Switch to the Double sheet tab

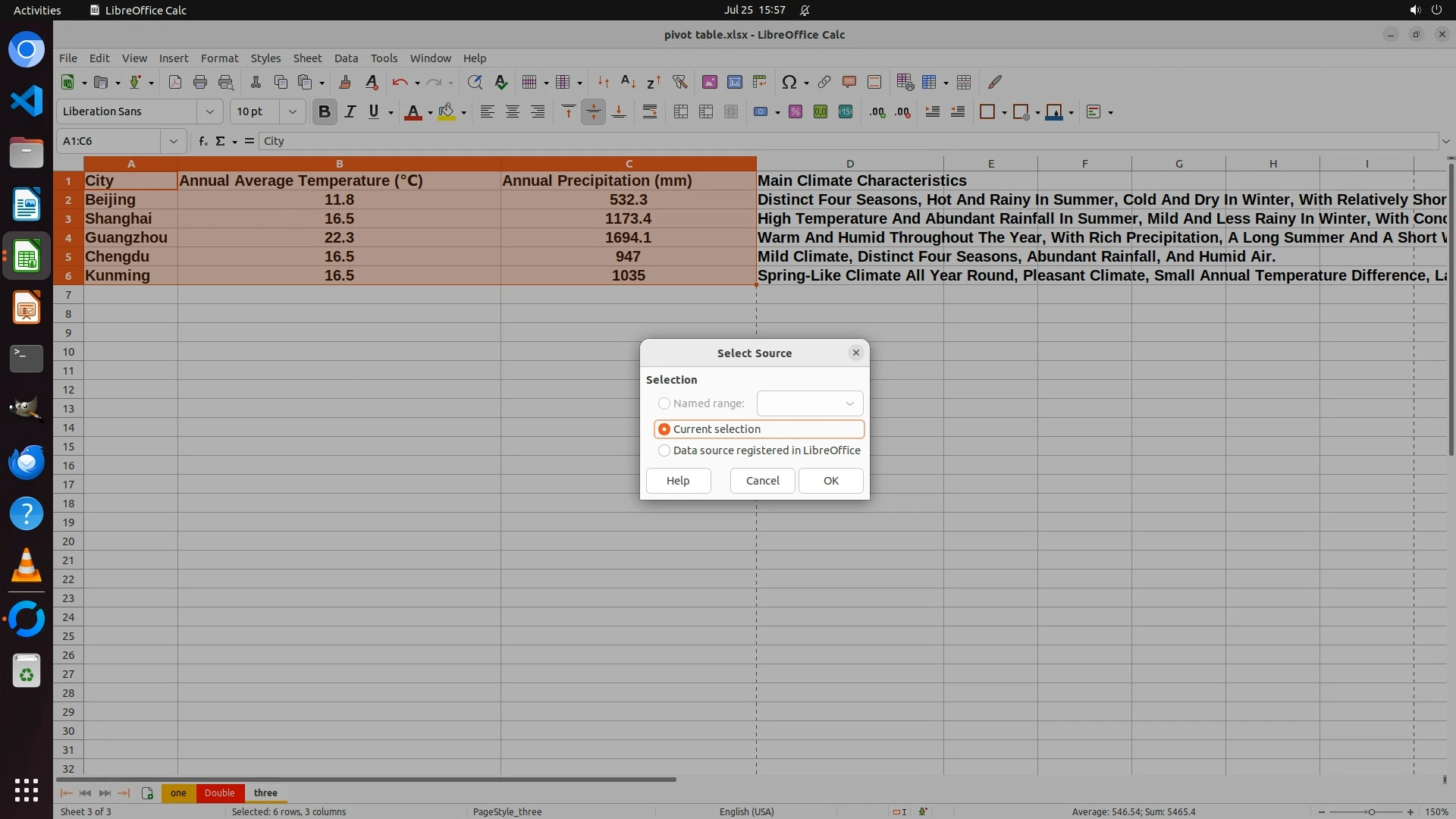pyautogui.click(x=219, y=792)
